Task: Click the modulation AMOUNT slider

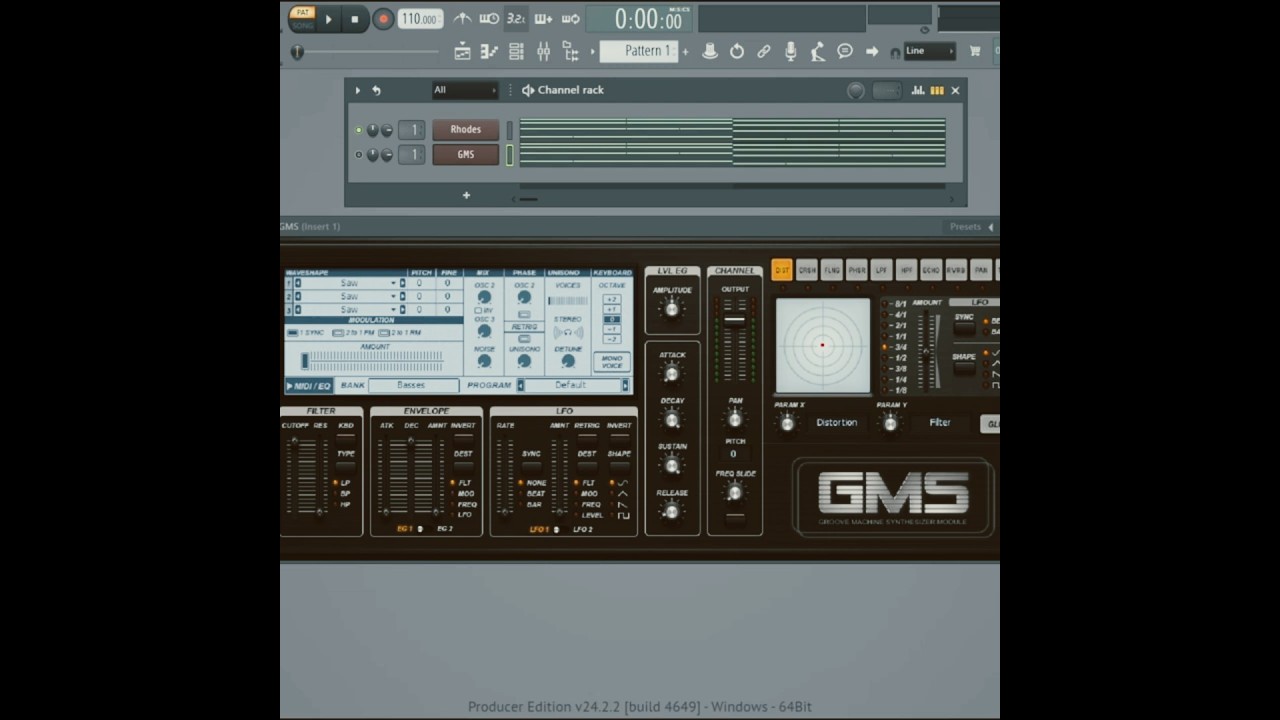Action: (374, 359)
